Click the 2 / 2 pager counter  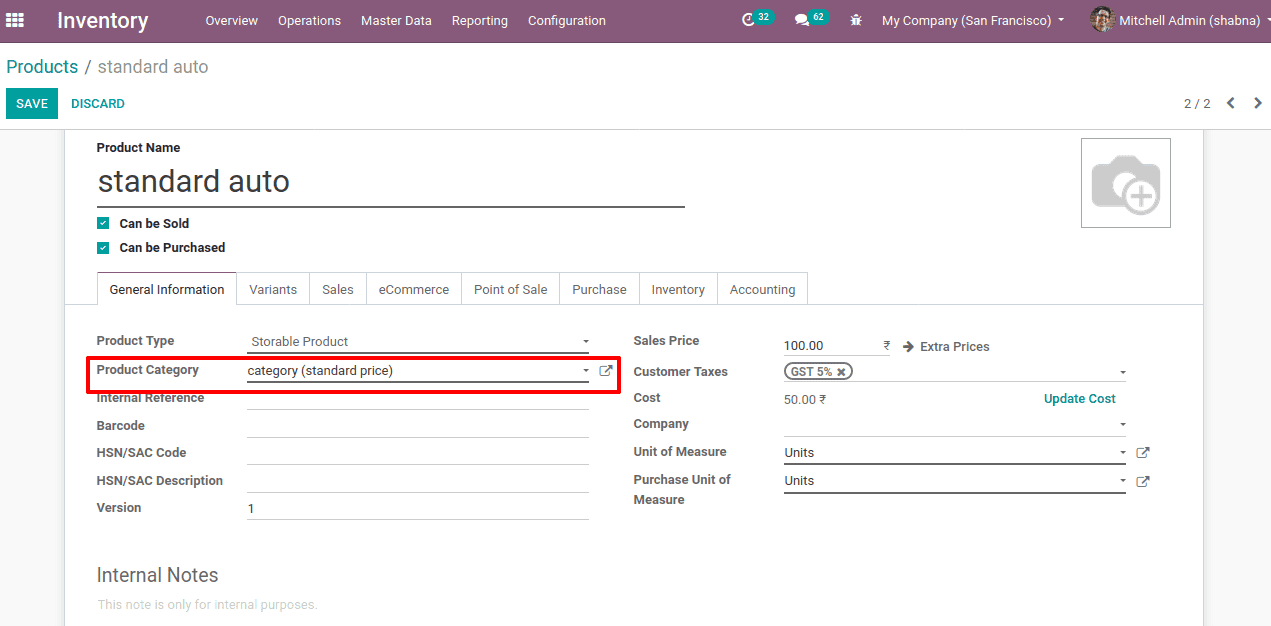[1197, 104]
